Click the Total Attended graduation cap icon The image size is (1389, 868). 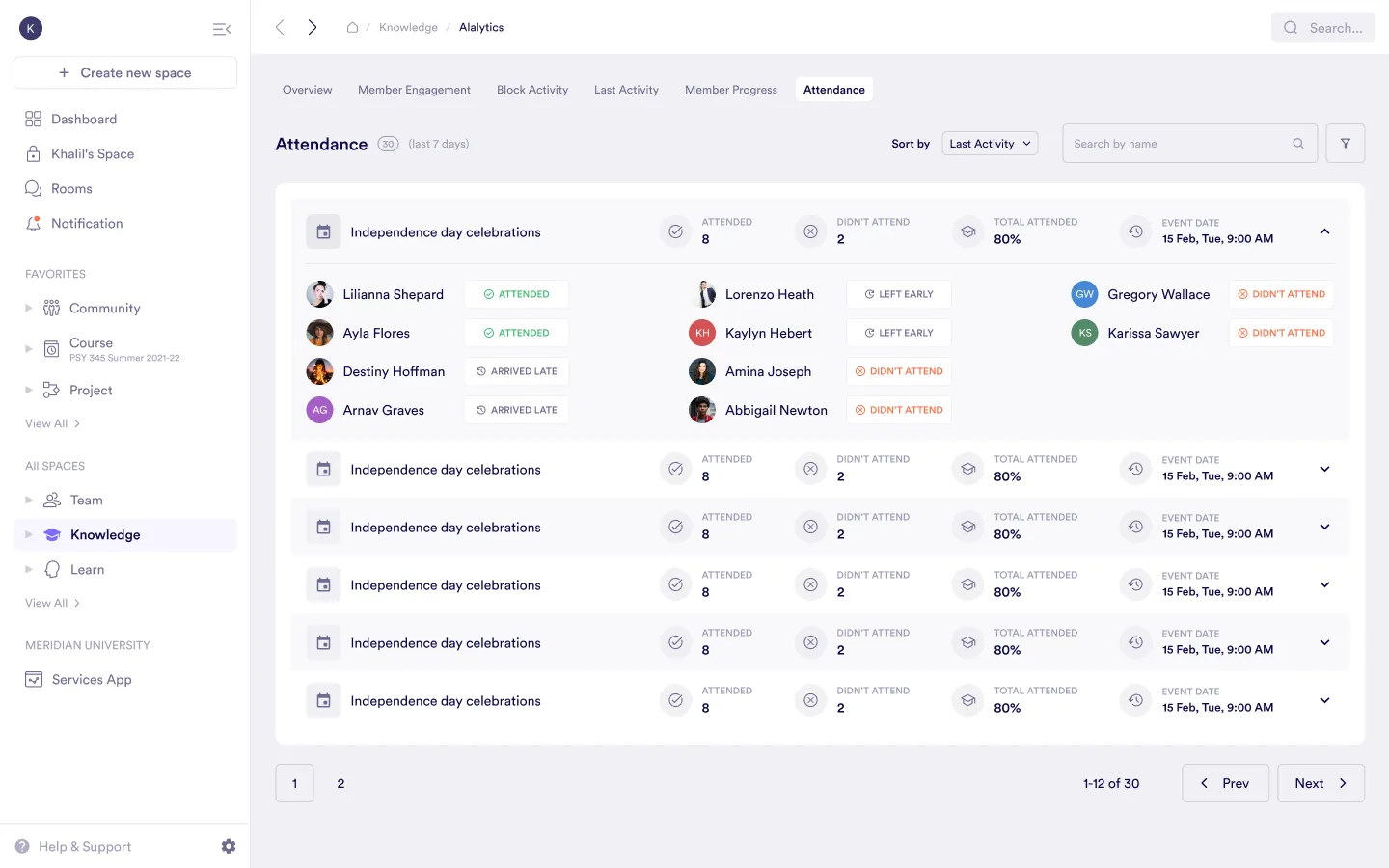967,231
